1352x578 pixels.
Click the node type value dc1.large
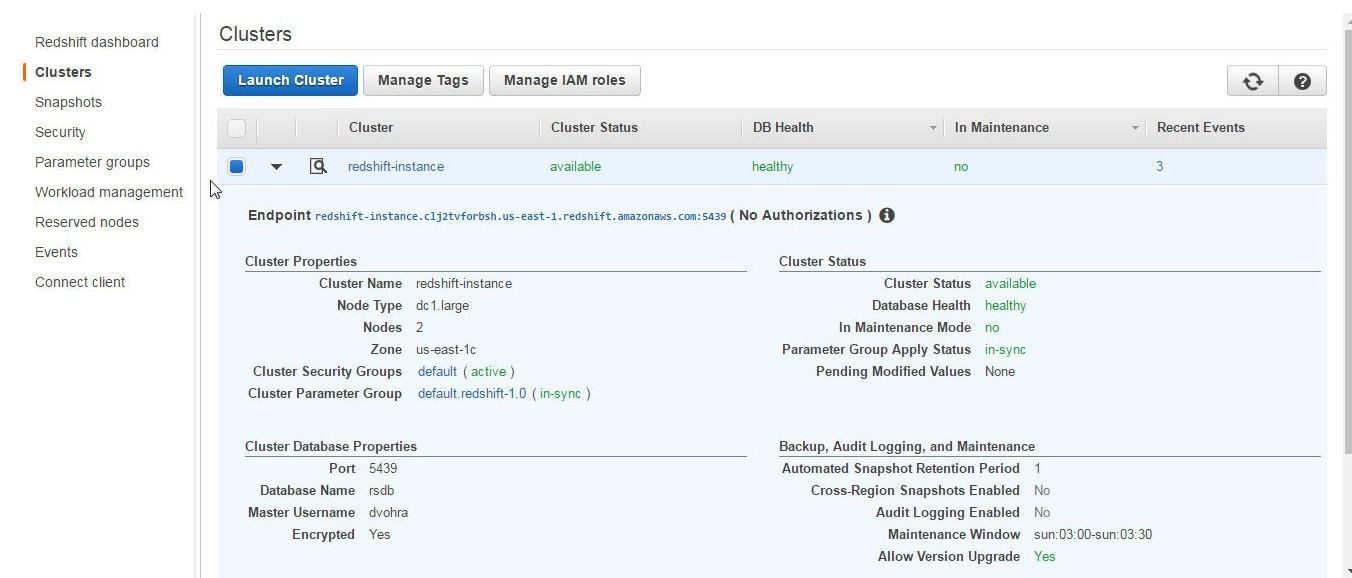(x=442, y=305)
